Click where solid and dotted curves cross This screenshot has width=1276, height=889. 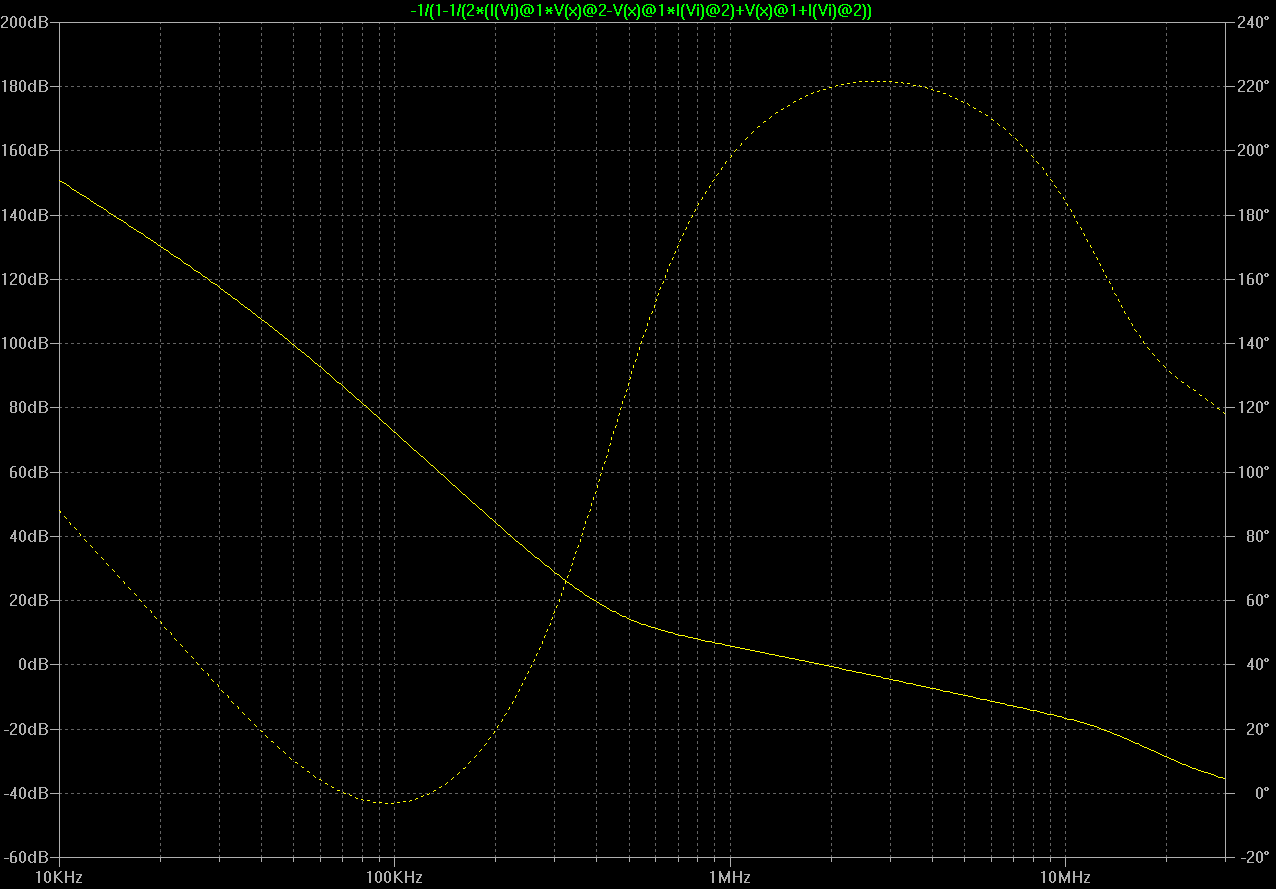[566, 580]
